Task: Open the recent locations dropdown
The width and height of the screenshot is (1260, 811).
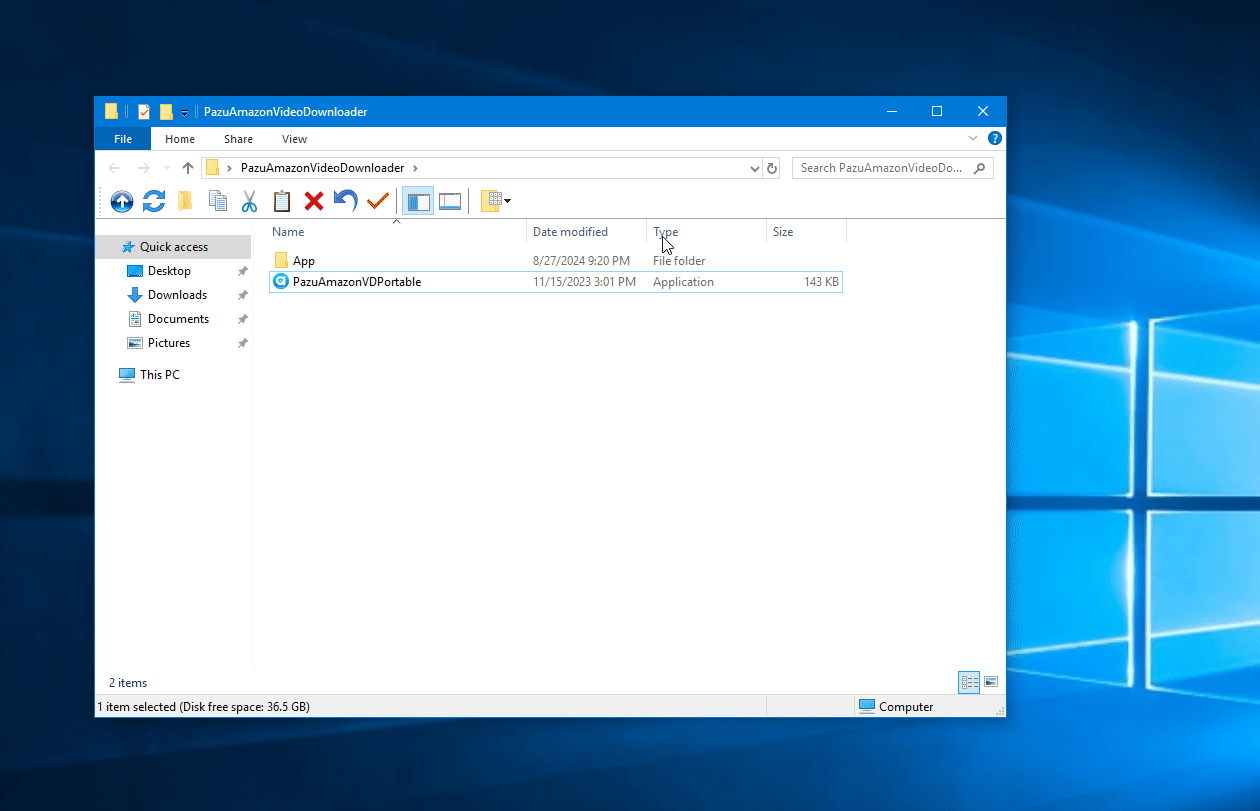Action: 167,168
